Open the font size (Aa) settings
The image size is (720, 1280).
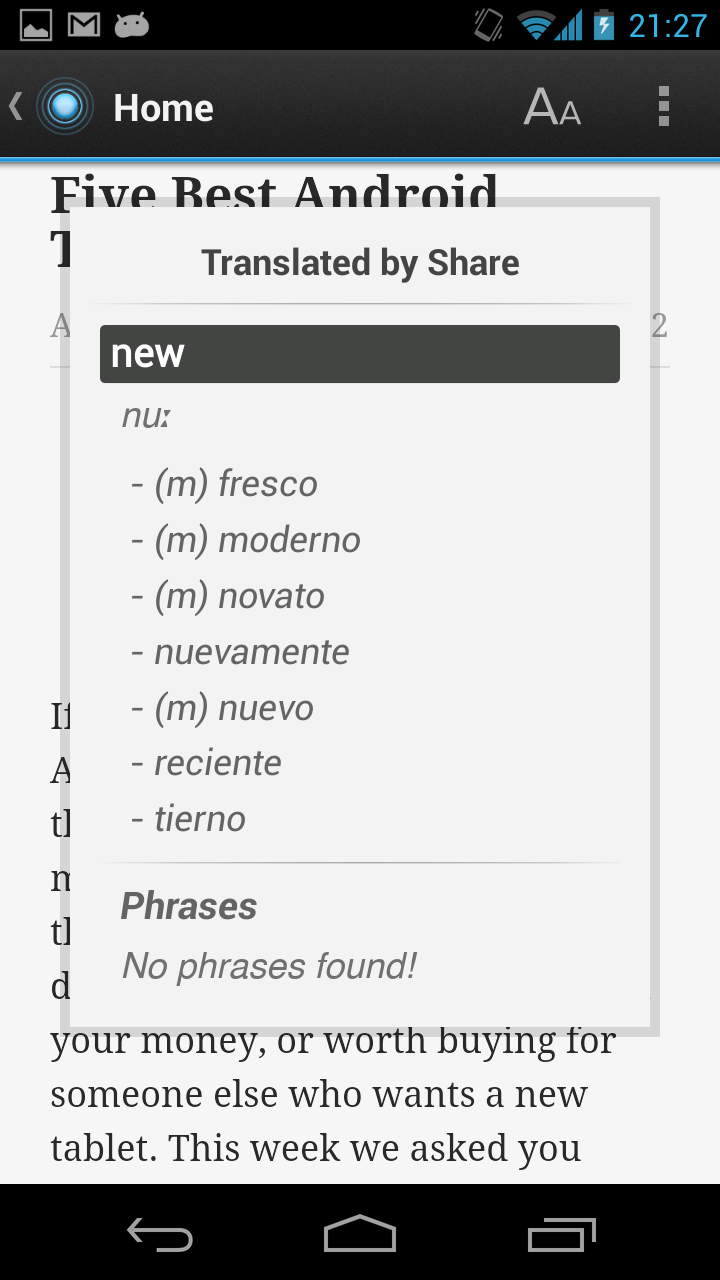point(552,107)
